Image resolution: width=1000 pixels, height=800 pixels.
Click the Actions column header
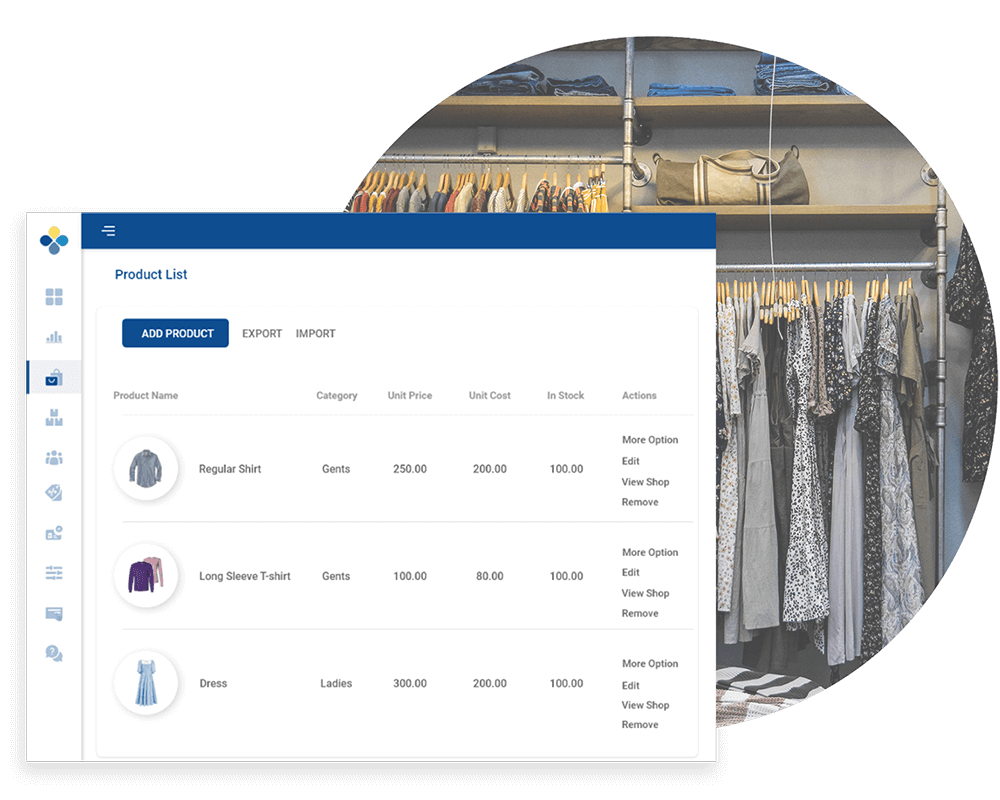pos(639,396)
